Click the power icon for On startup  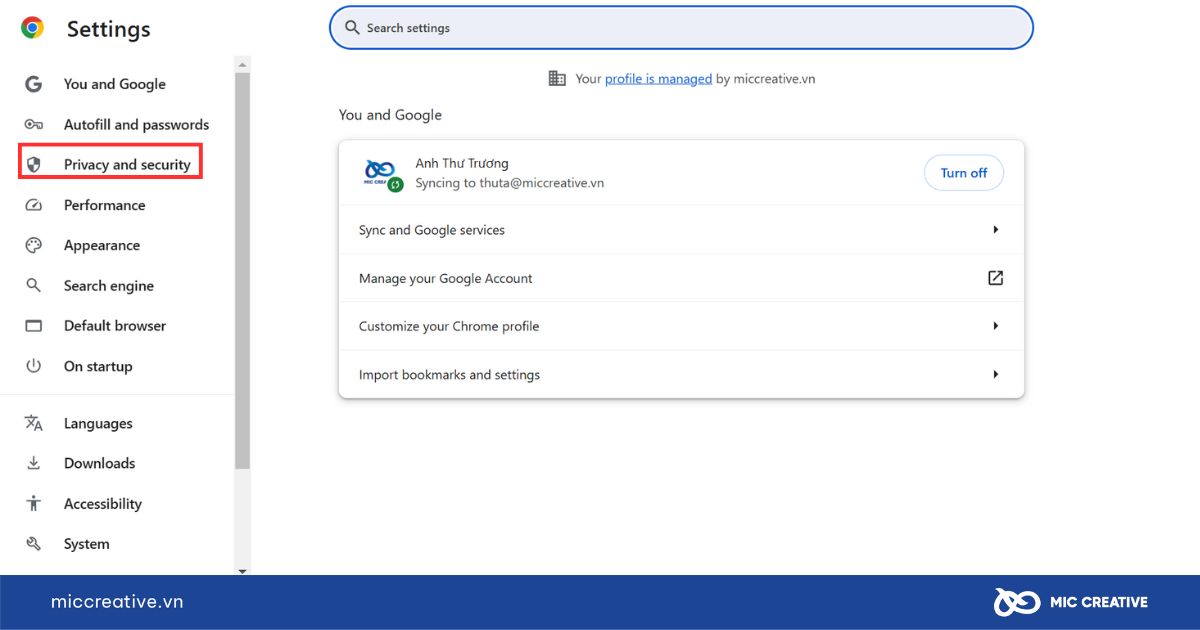click(34, 366)
